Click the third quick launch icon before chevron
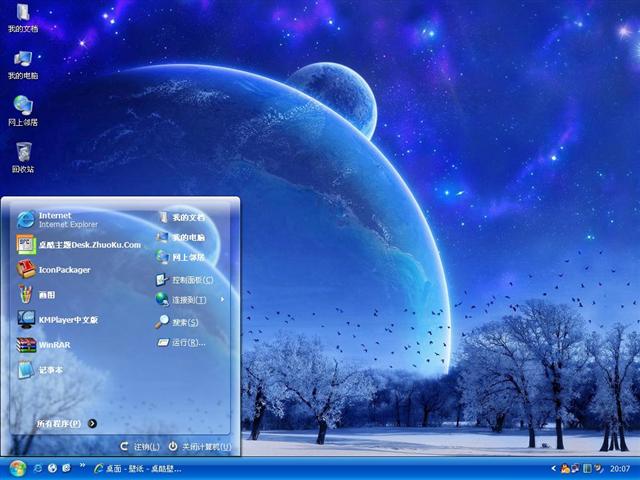Image resolution: width=640 pixels, height=480 pixels. pos(66,468)
